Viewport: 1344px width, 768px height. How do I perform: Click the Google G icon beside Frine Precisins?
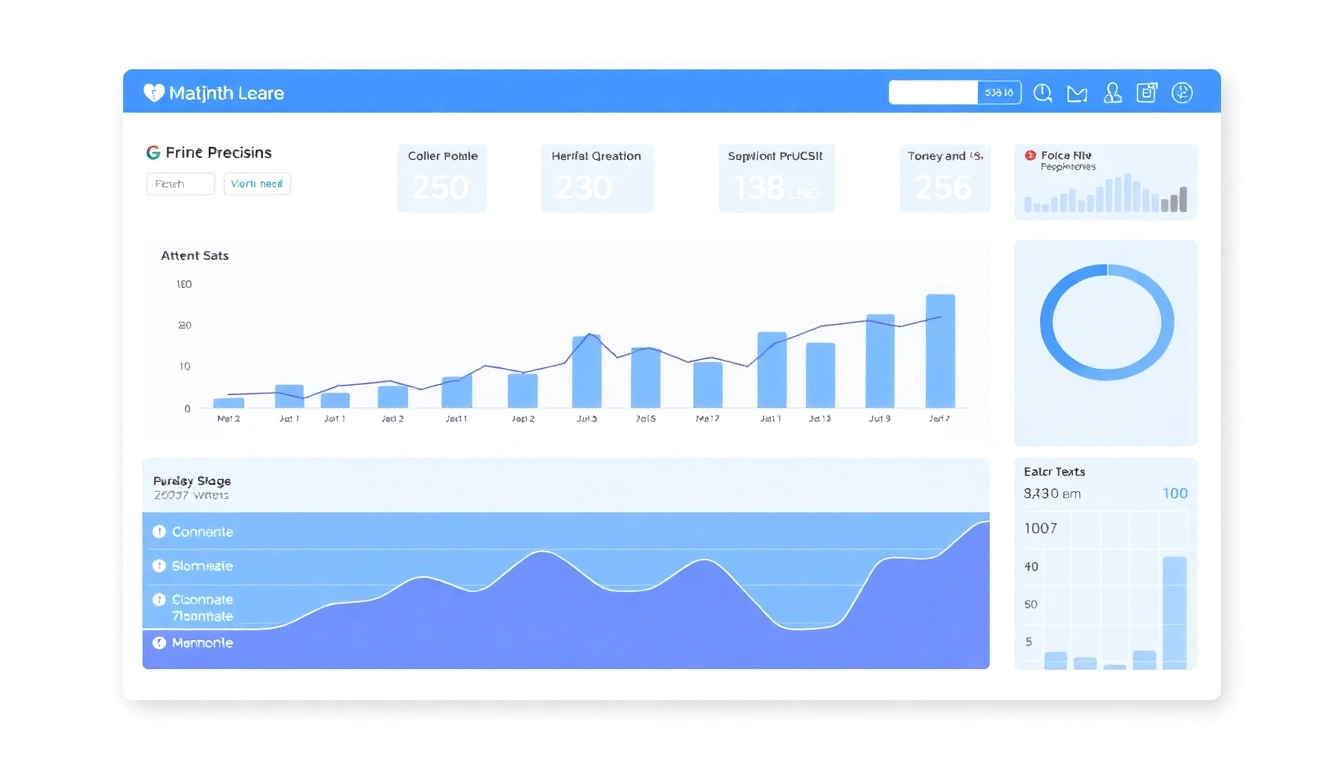(153, 152)
